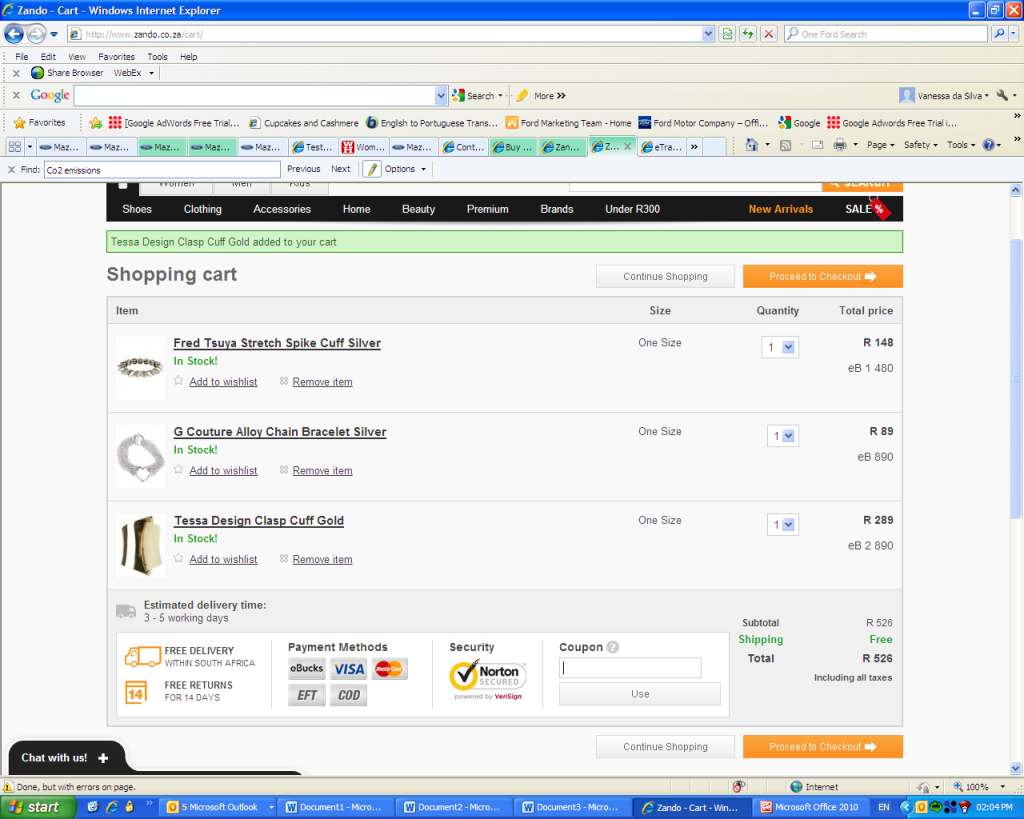
Task: Click the G Couture bracelet product thumbnail
Action: (140, 457)
